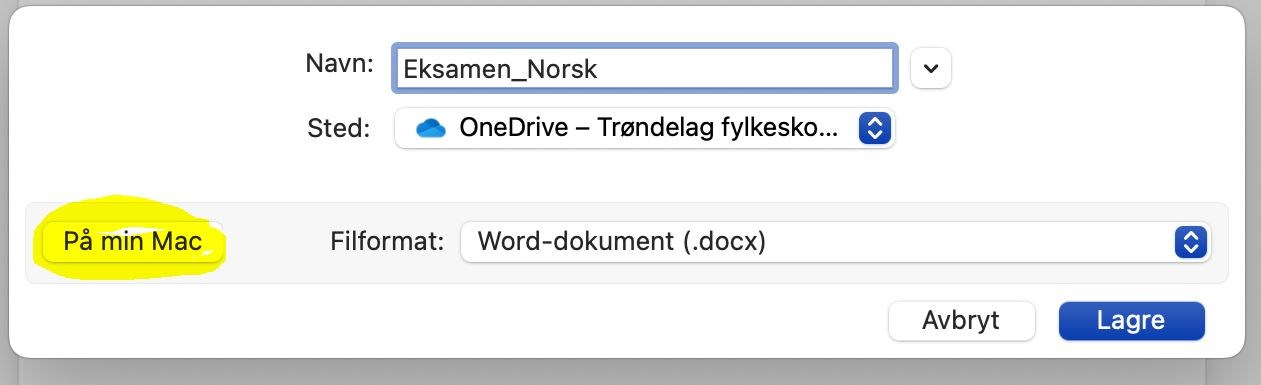
Task: Open the Sted location dropdown
Action: click(645, 127)
